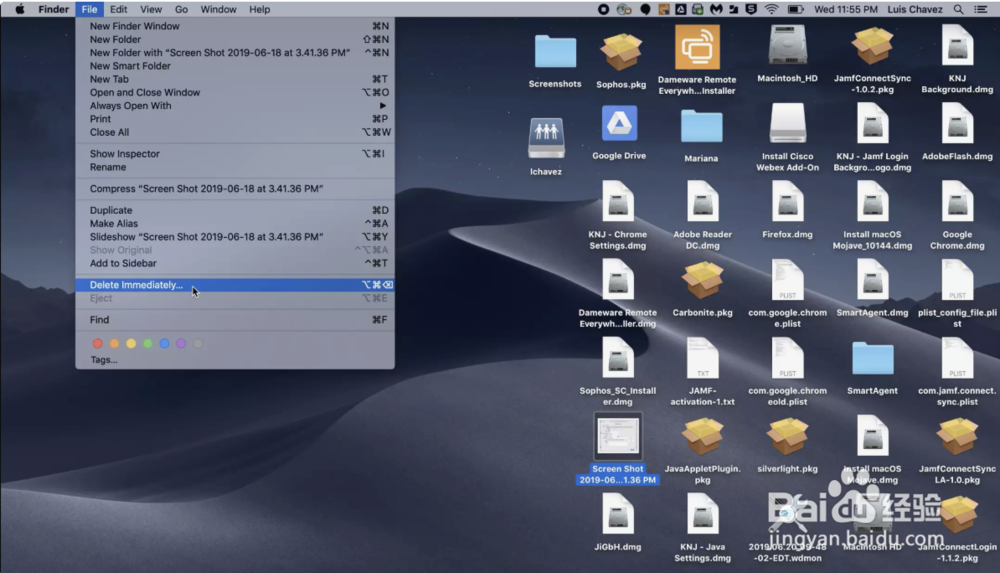Select com.jamf.connect.sync.plist file
1000x573 pixels.
pos(957,359)
